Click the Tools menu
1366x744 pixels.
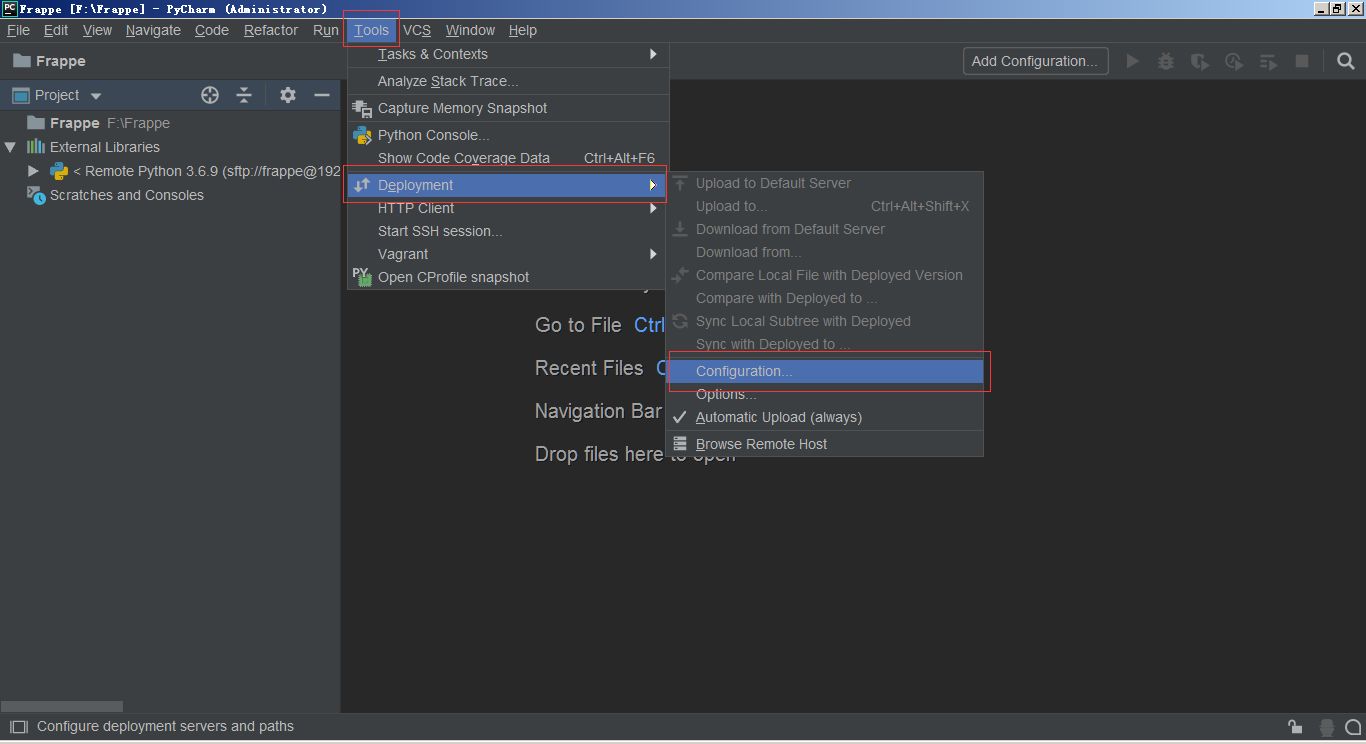(371, 30)
